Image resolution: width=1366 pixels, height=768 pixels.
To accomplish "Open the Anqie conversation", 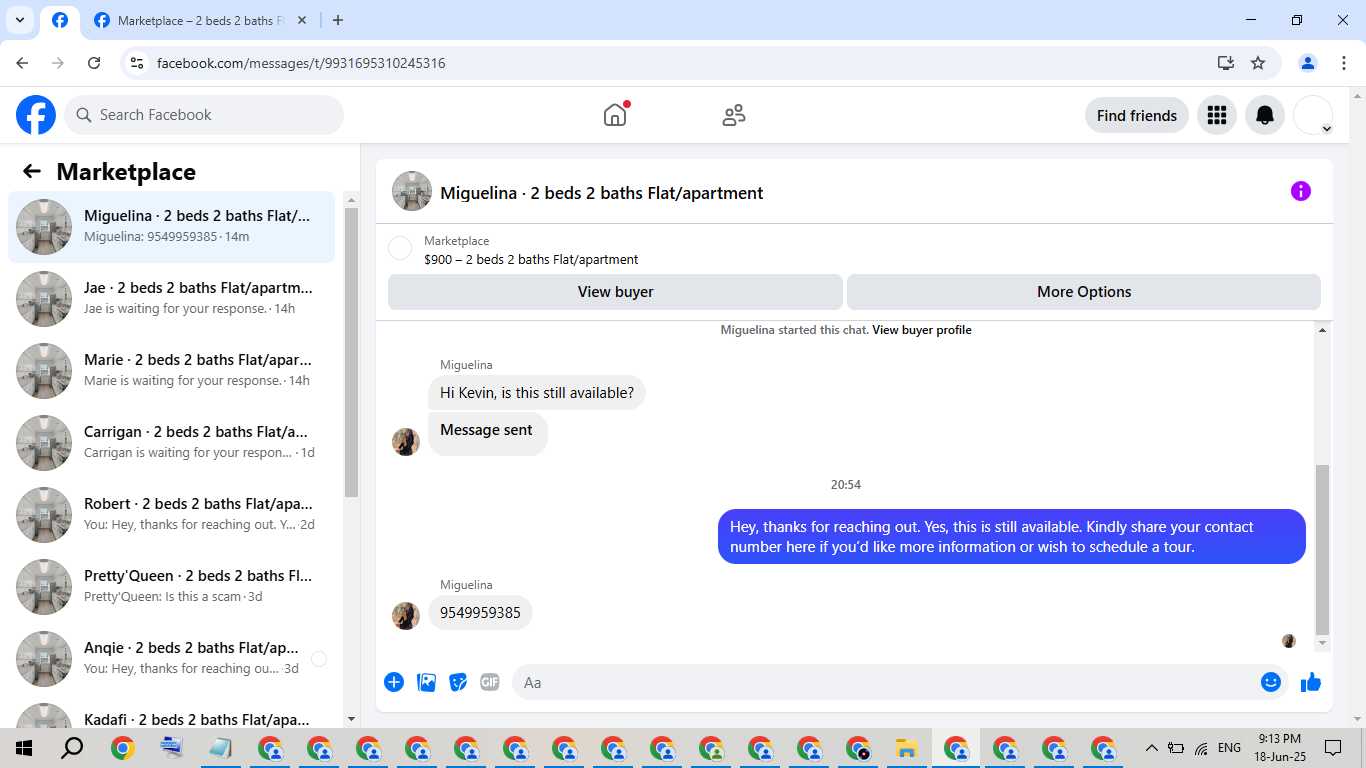I will click(x=172, y=659).
